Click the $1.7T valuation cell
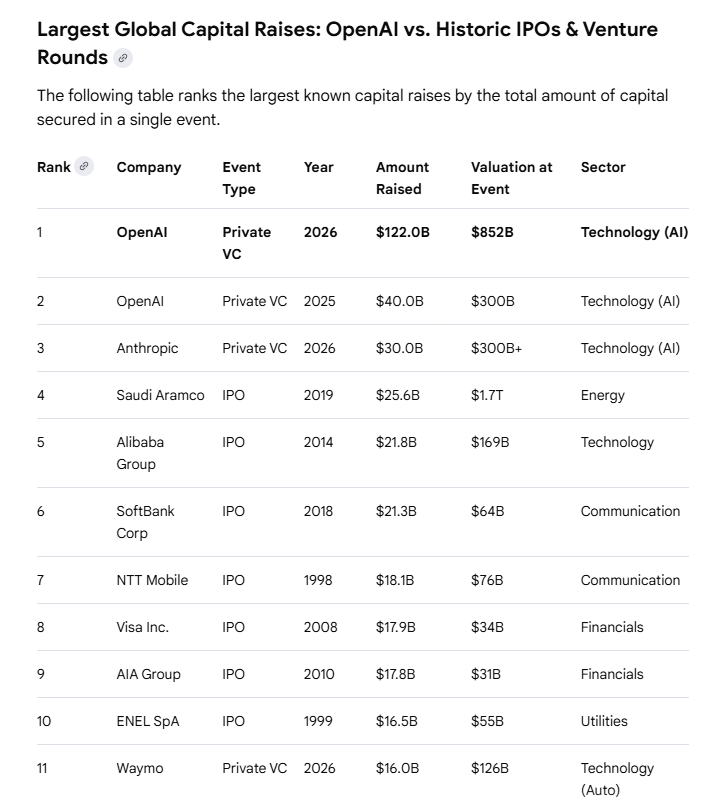This screenshot has width=708, height=802. tap(487, 395)
